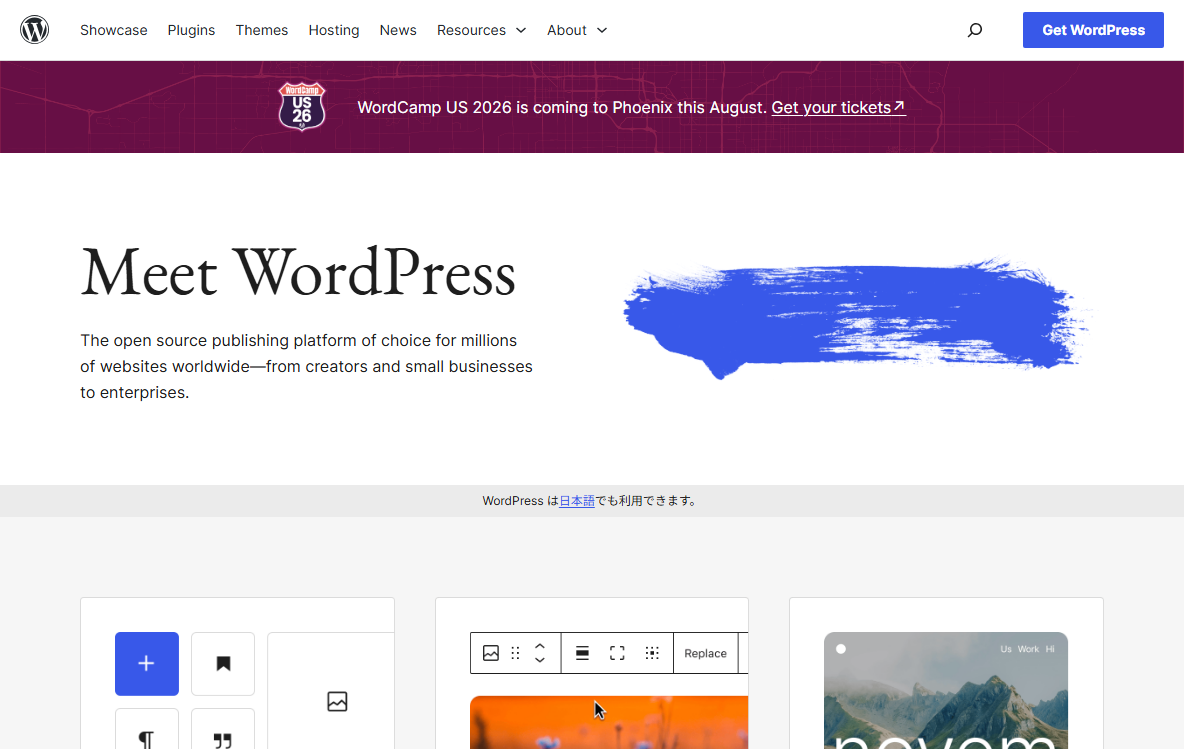Image resolution: width=1184 pixels, height=749 pixels.
Task: Expand the About menu chevron
Action: click(x=602, y=30)
